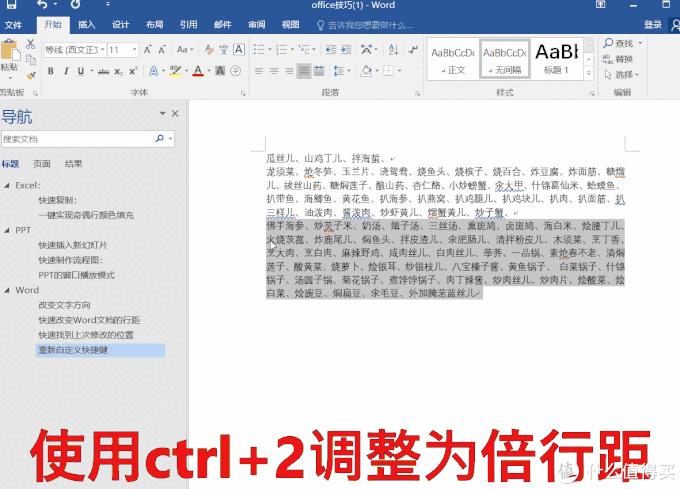Click the 登录 sign-in link
The width and height of the screenshot is (680, 489).
point(653,25)
